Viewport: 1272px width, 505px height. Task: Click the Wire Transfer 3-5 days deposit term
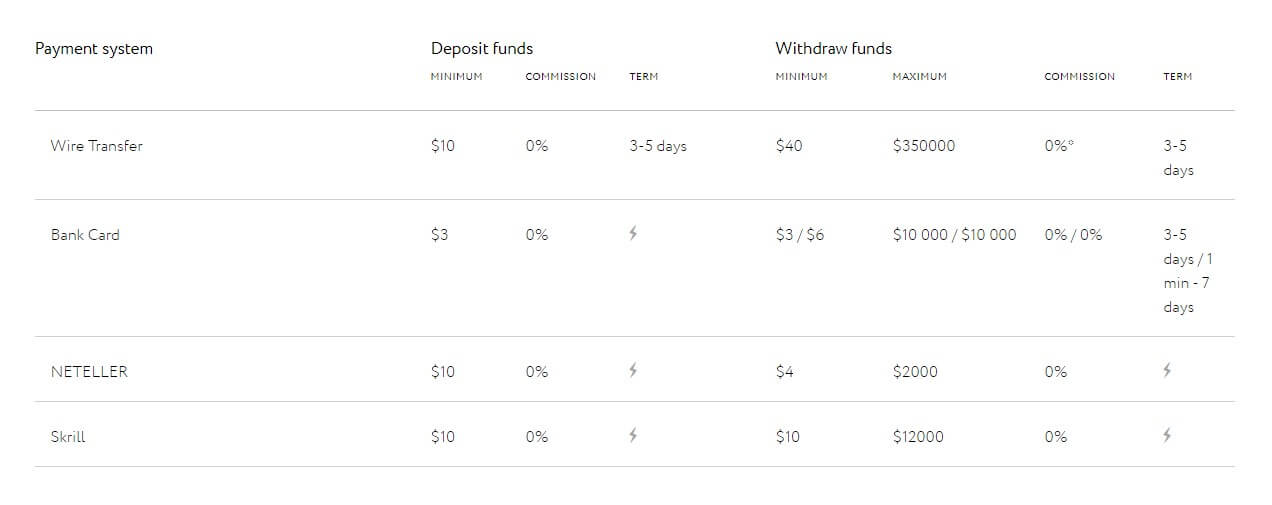[658, 146]
